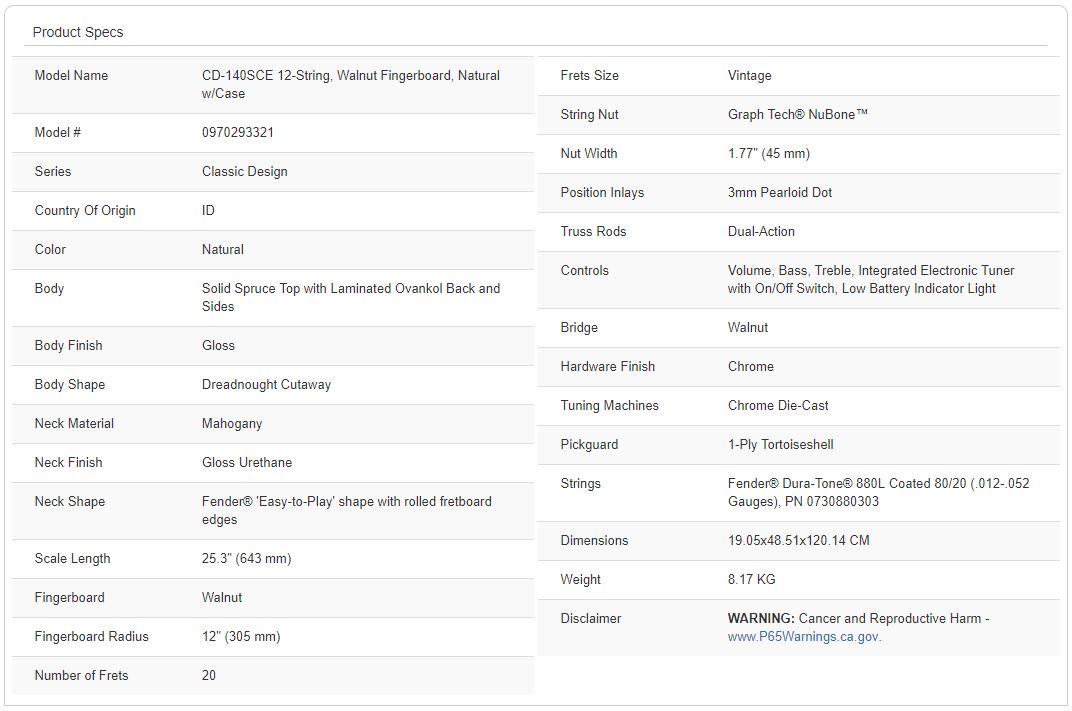Click the Position Inlays label
1072x711 pixels.
click(x=602, y=193)
